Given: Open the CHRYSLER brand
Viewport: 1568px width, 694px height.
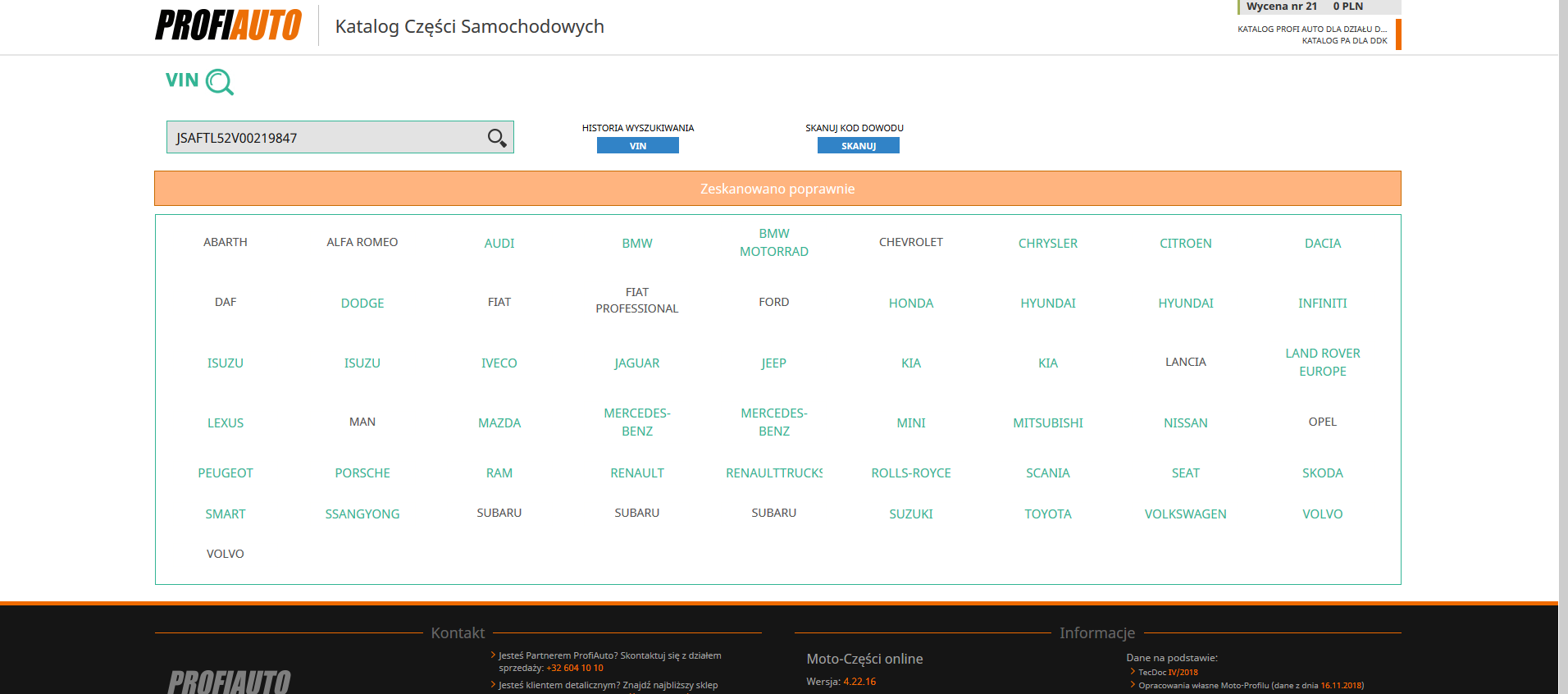Looking at the screenshot, I should coord(1048,243).
